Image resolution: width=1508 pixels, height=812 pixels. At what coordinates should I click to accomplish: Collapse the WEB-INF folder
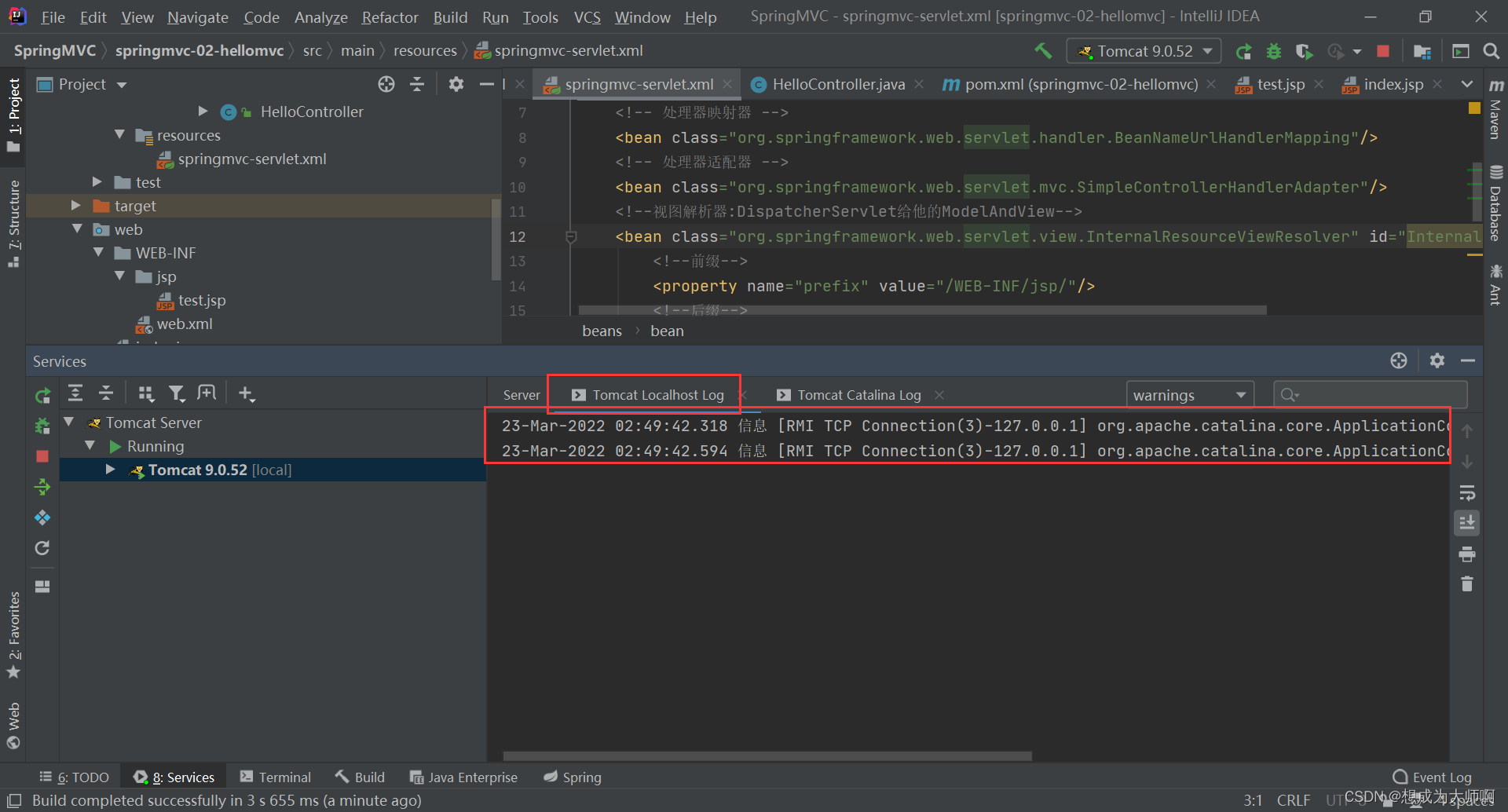coord(98,253)
